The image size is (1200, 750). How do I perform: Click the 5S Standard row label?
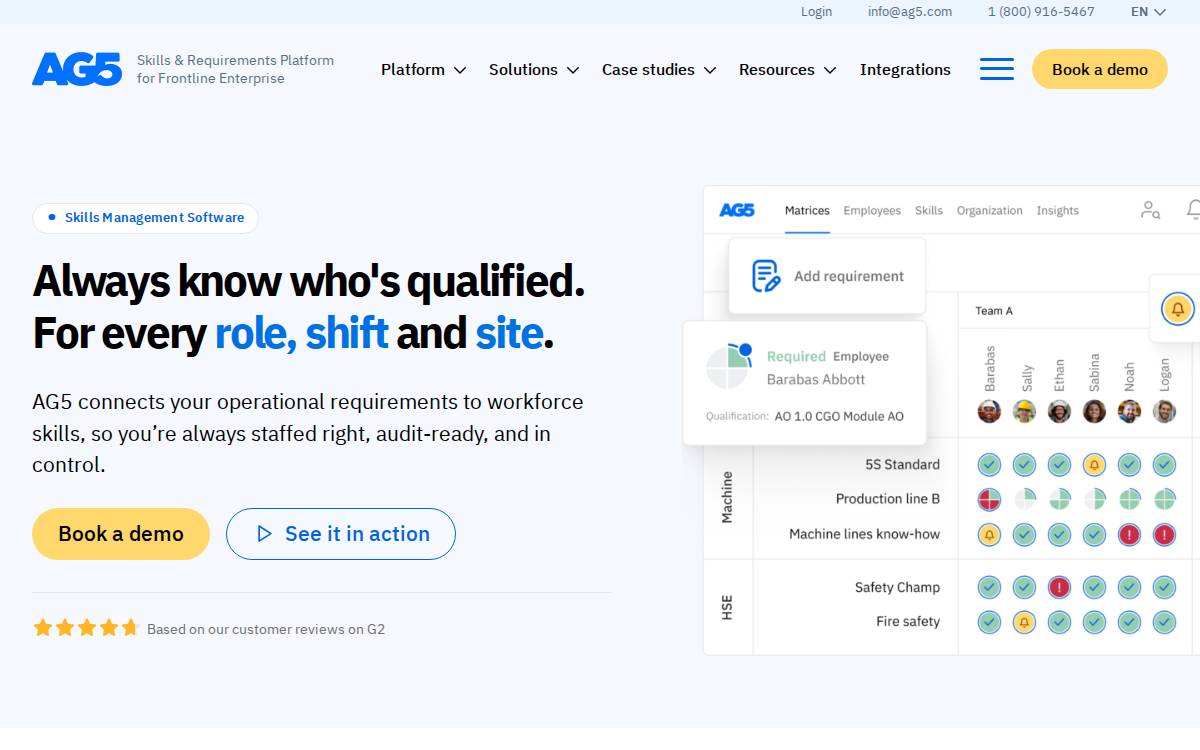click(902, 464)
